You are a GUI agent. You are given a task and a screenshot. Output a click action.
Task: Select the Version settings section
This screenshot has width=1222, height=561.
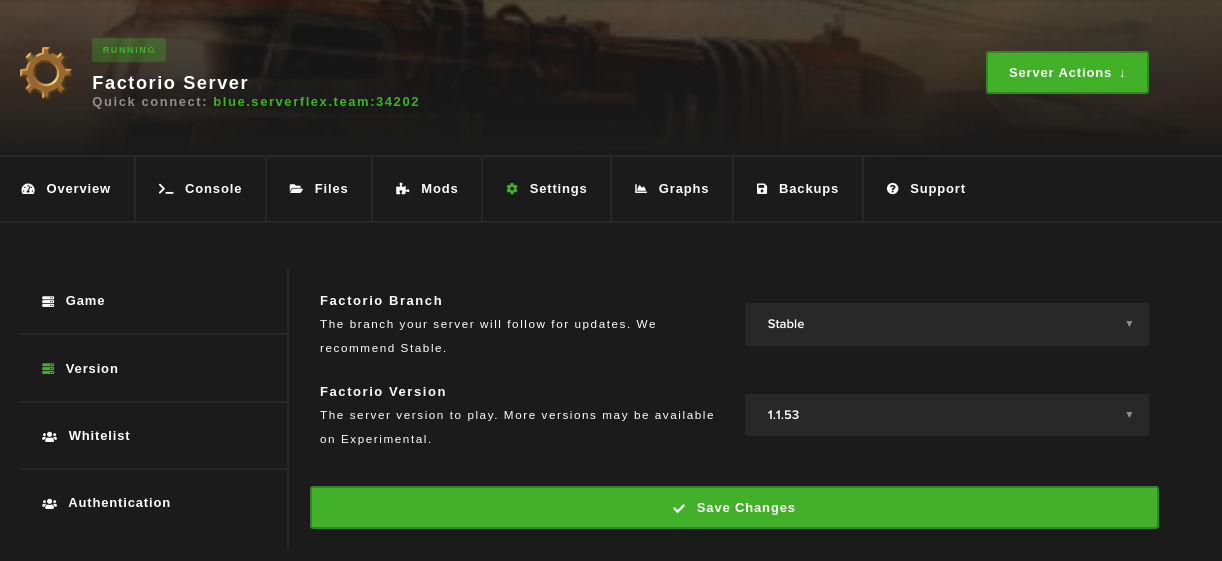point(153,369)
